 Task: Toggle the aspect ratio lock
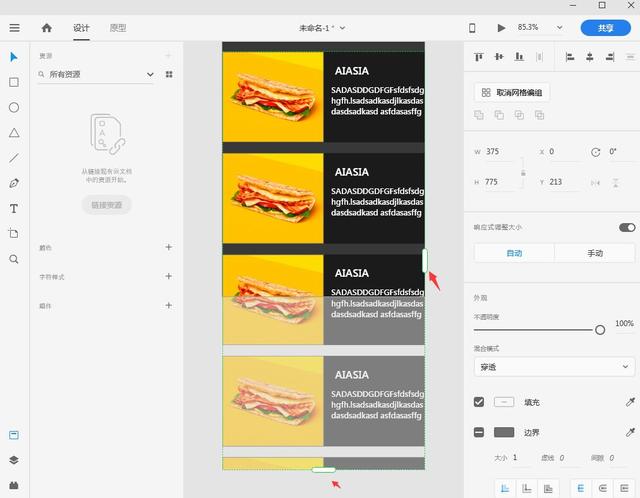pyautogui.click(x=523, y=173)
